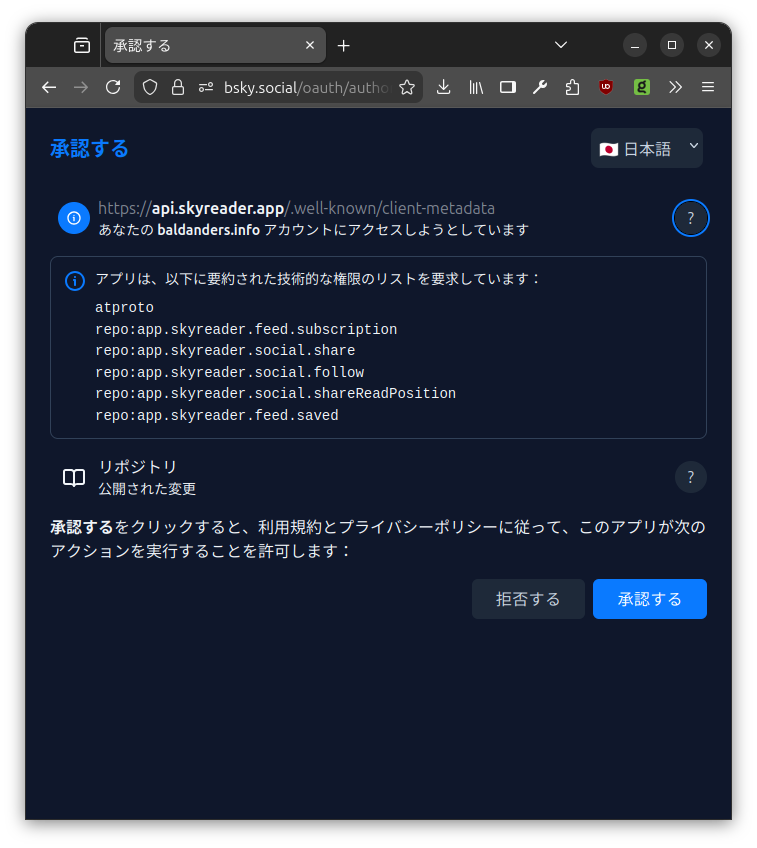Screen dimensions: 757x848
Task: Click the repository book icon
Action: tap(74, 478)
